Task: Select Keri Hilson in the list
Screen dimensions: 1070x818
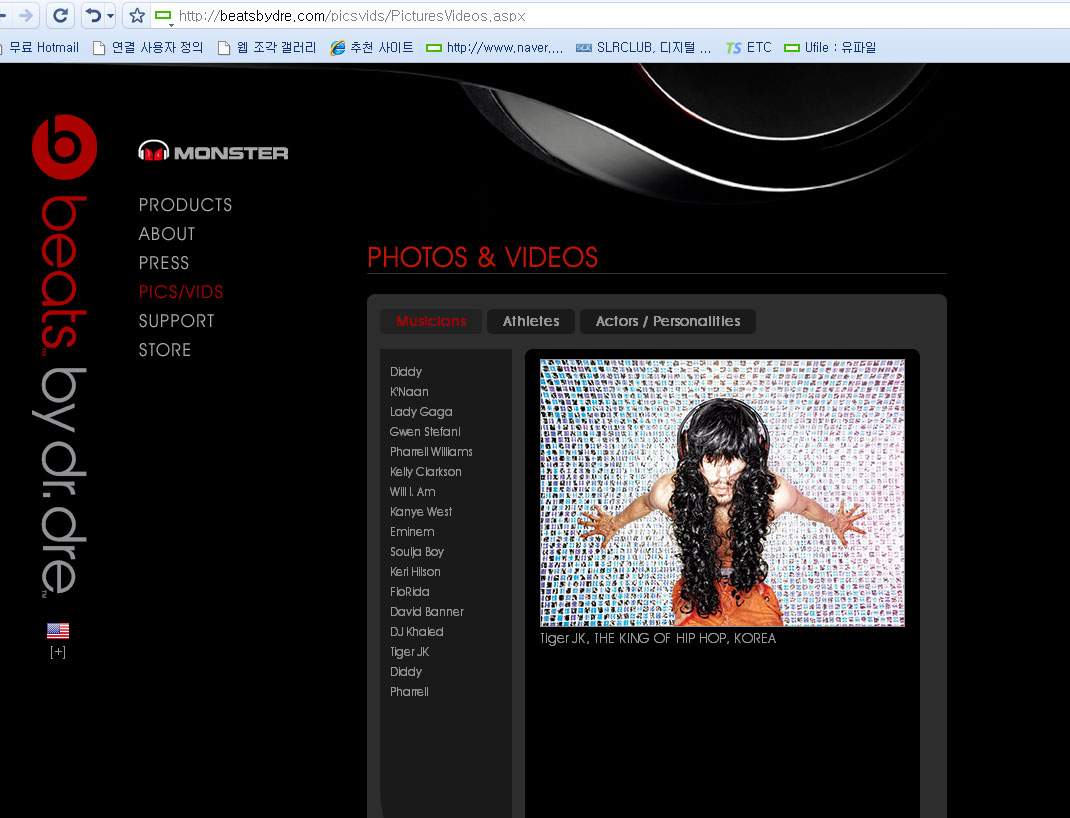Action: pyautogui.click(x=416, y=572)
